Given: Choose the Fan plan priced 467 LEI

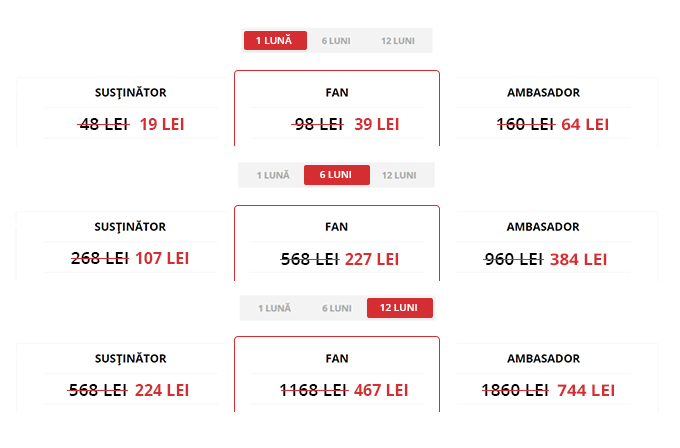Looking at the screenshot, I should click(x=336, y=377).
